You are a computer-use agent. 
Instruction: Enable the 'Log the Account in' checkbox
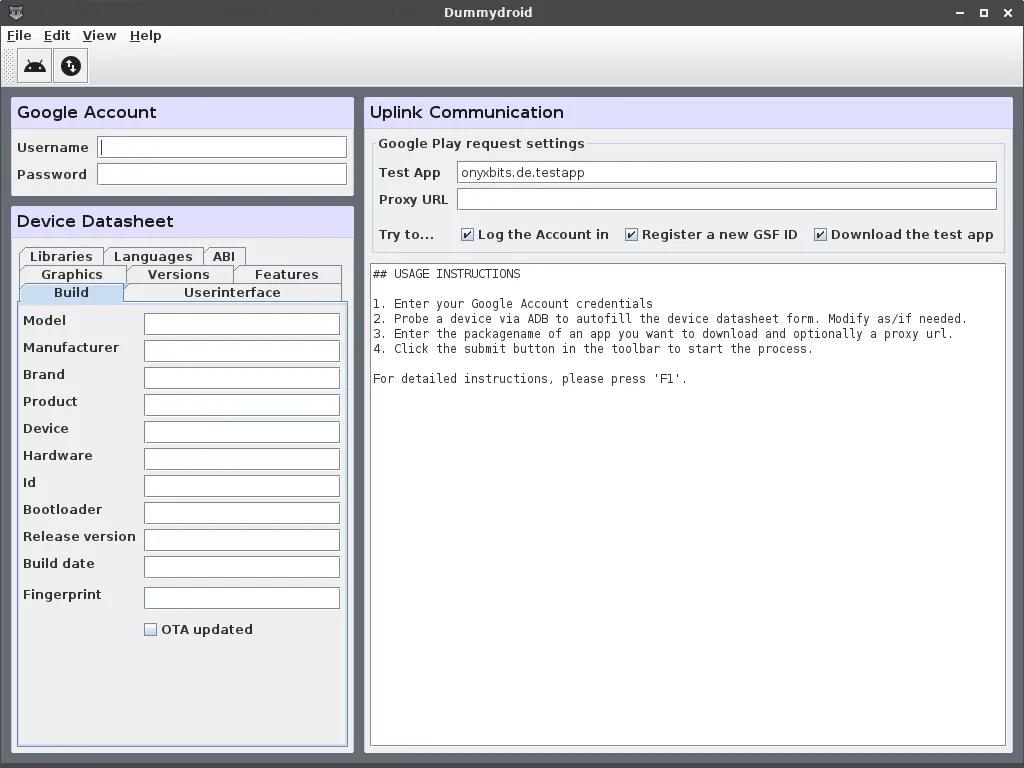pyautogui.click(x=466, y=234)
